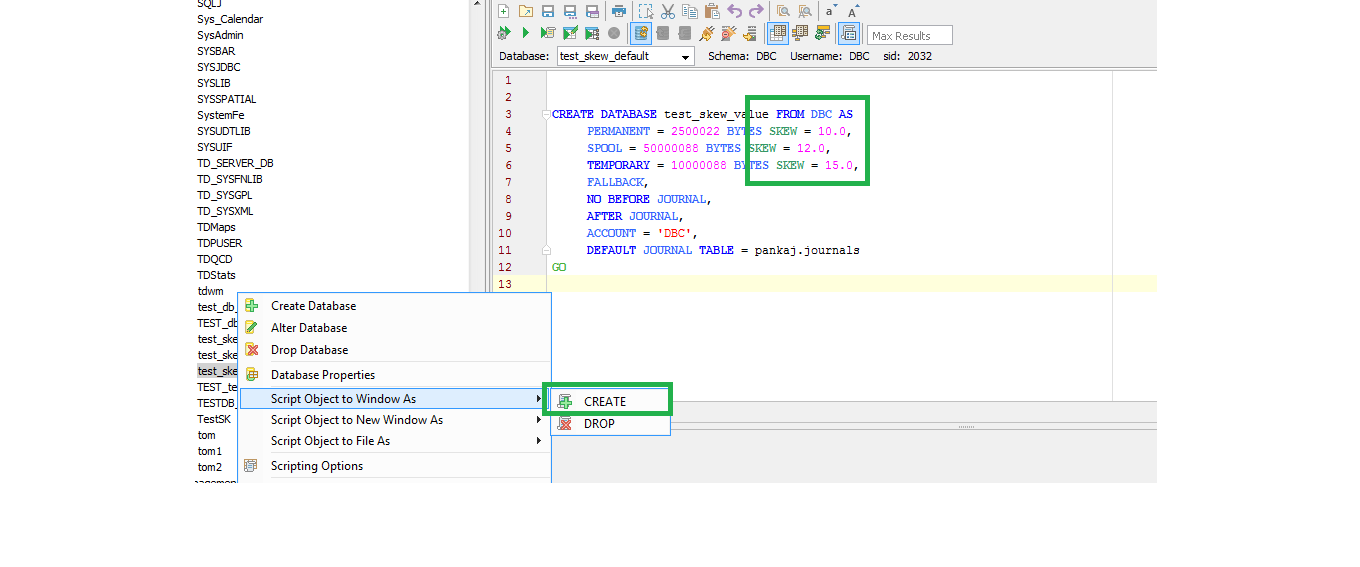The image size is (1360, 567).
Task: Select tom2 in database list
Action: pyautogui.click(x=209, y=467)
